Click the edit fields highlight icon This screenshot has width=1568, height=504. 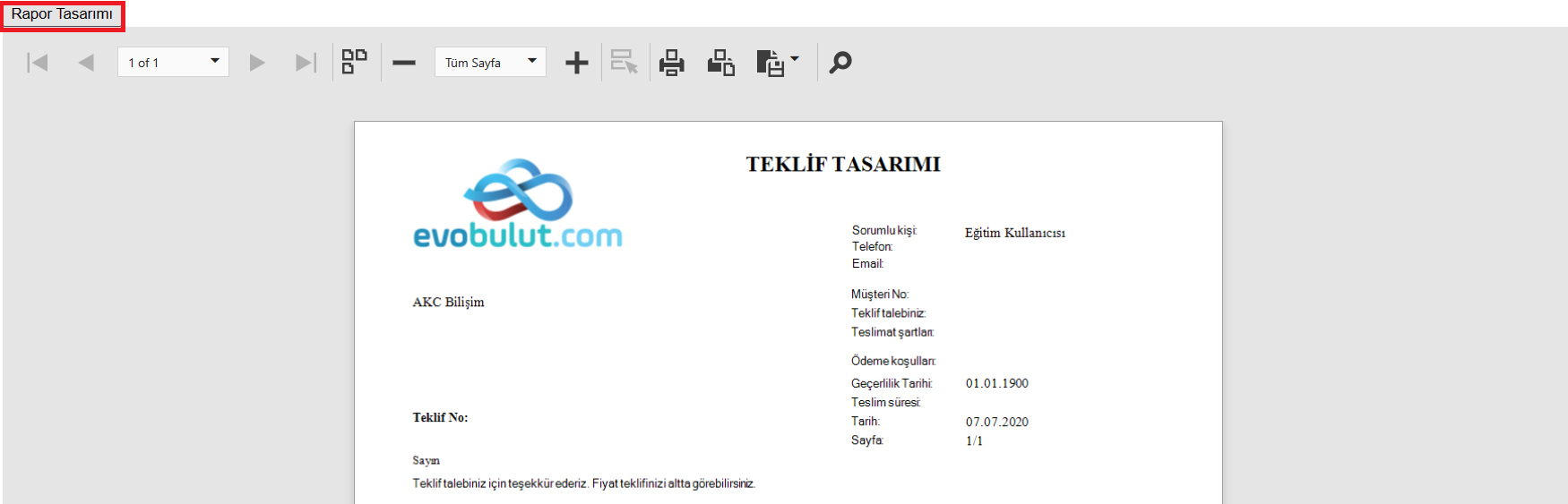click(x=624, y=63)
